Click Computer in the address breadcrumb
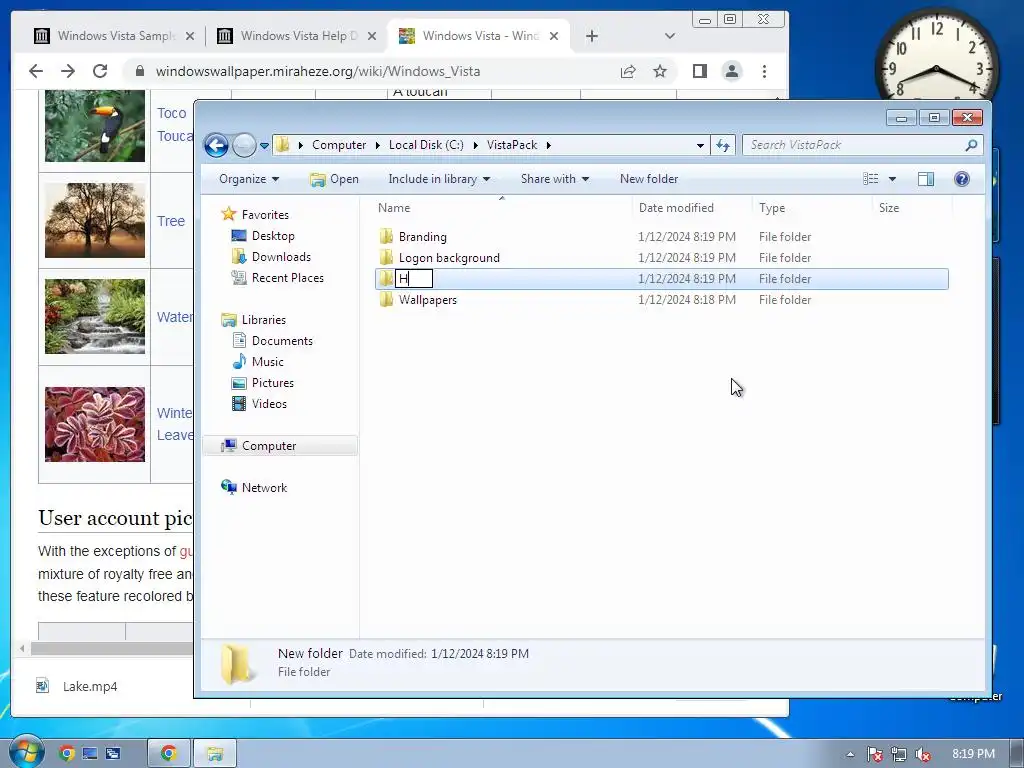The width and height of the screenshot is (1024, 768). point(339,145)
